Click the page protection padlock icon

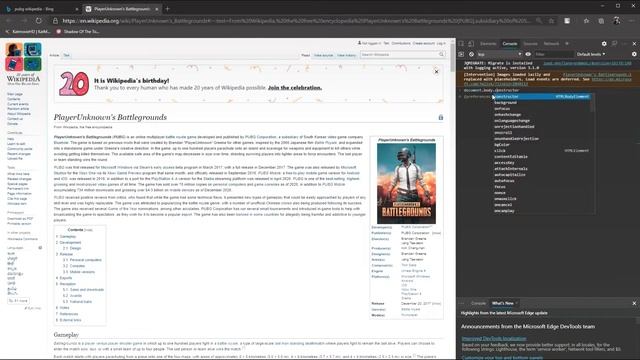(x=441, y=118)
